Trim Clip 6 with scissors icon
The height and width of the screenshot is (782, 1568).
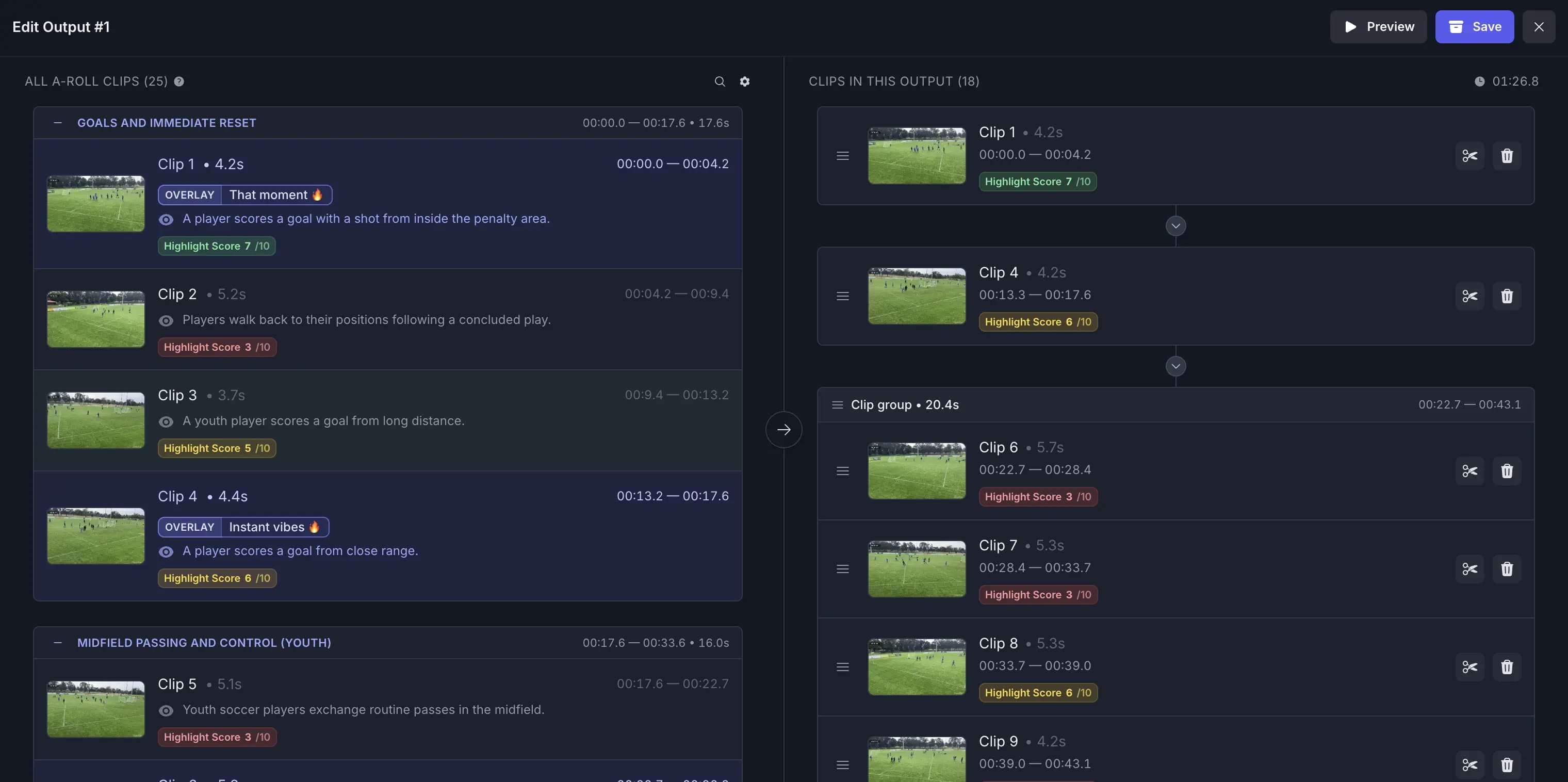tap(1469, 471)
